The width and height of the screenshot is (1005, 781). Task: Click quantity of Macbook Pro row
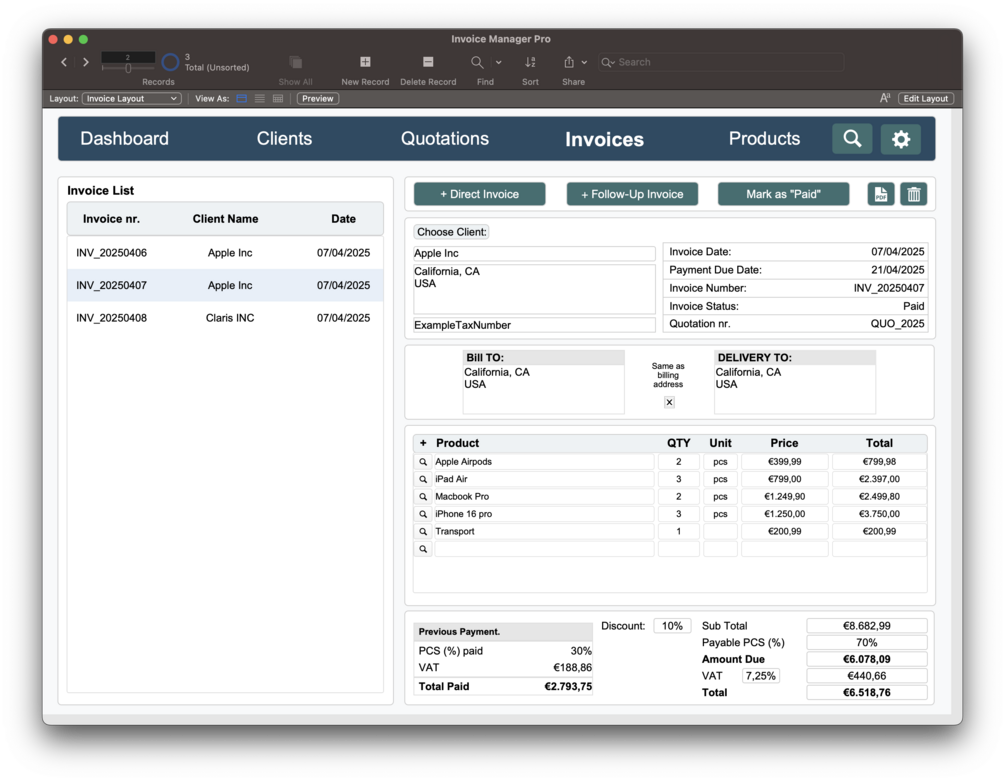pos(679,497)
